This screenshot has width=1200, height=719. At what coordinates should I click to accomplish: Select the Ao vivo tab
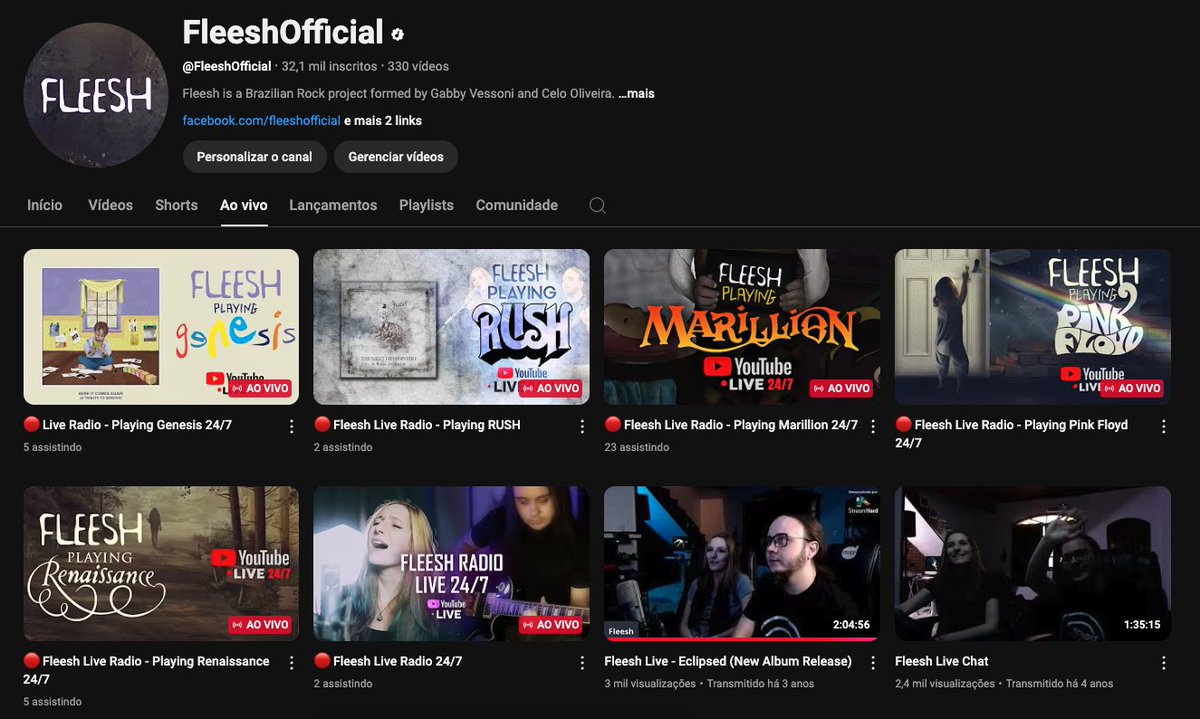click(x=244, y=205)
